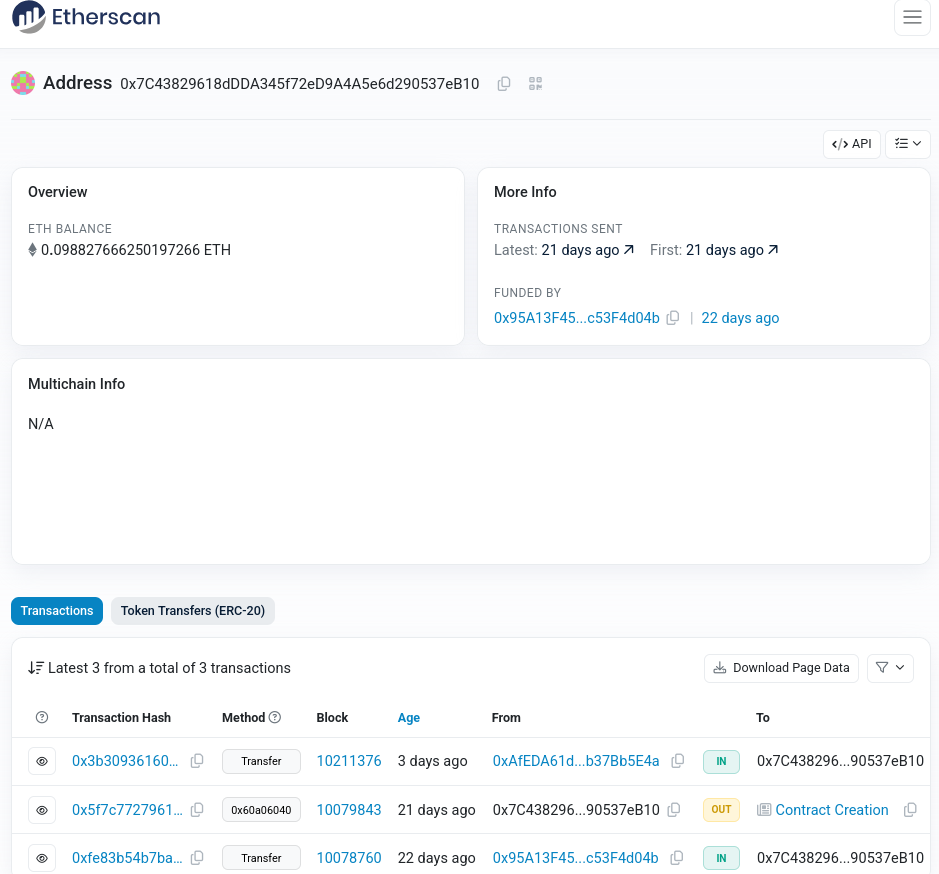The height and width of the screenshot is (874, 939).
Task: Switch to Token Transfers (ERC-20) tab
Action: 193,611
